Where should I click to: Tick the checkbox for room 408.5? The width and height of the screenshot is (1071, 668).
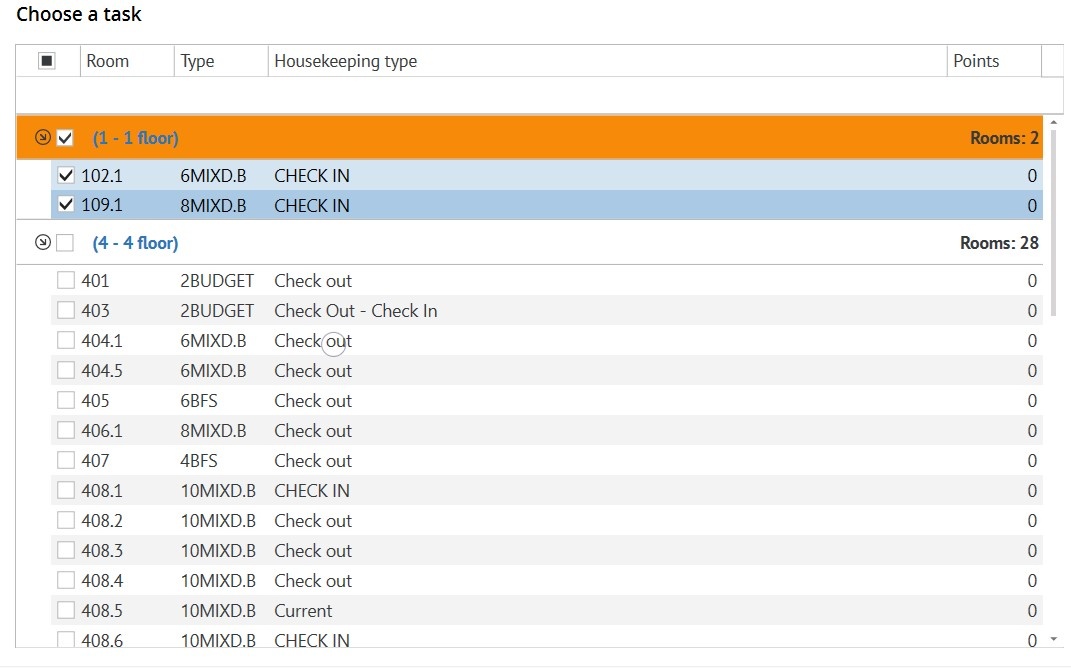[66, 611]
